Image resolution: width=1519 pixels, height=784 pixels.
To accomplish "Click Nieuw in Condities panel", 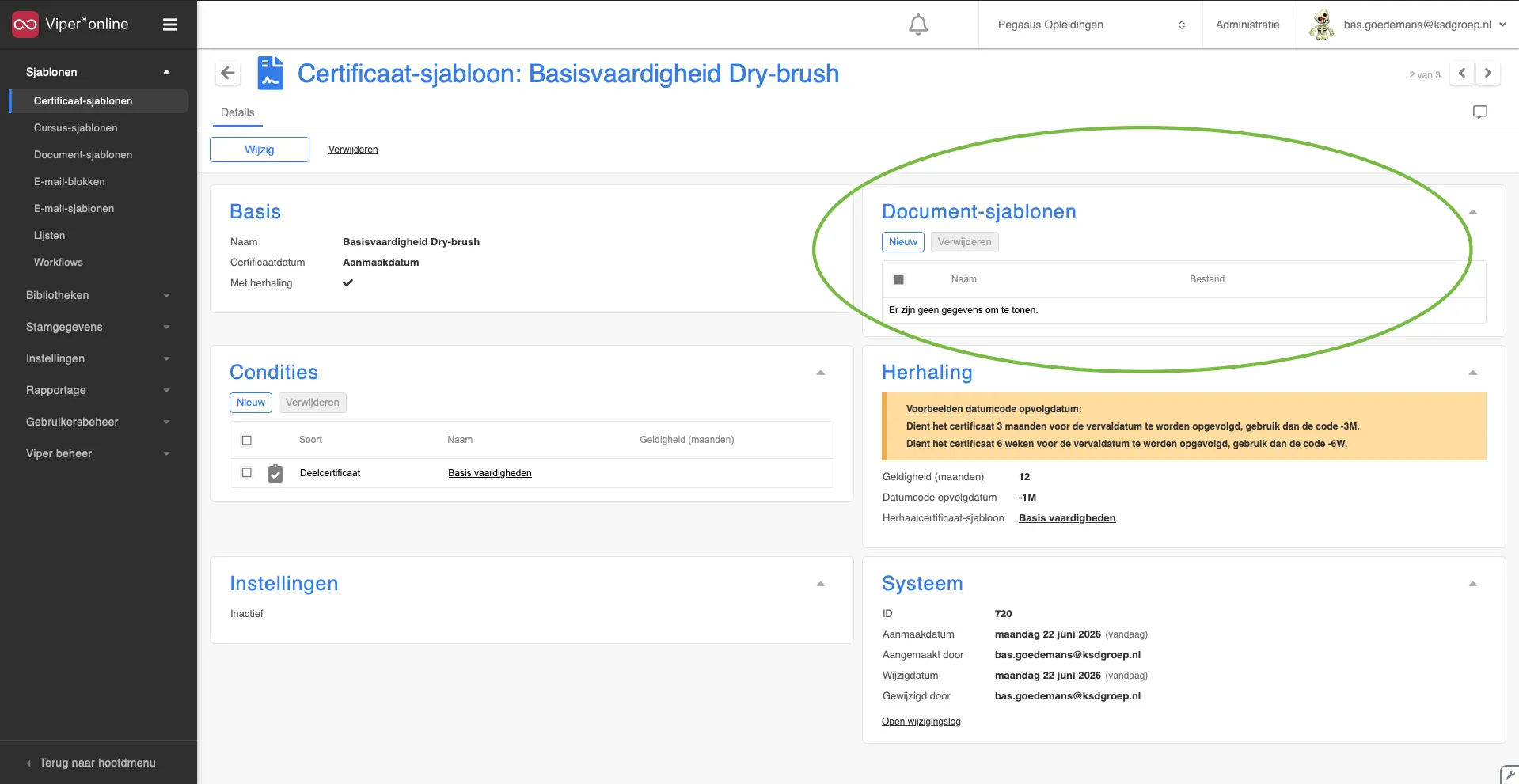I will click(x=251, y=403).
